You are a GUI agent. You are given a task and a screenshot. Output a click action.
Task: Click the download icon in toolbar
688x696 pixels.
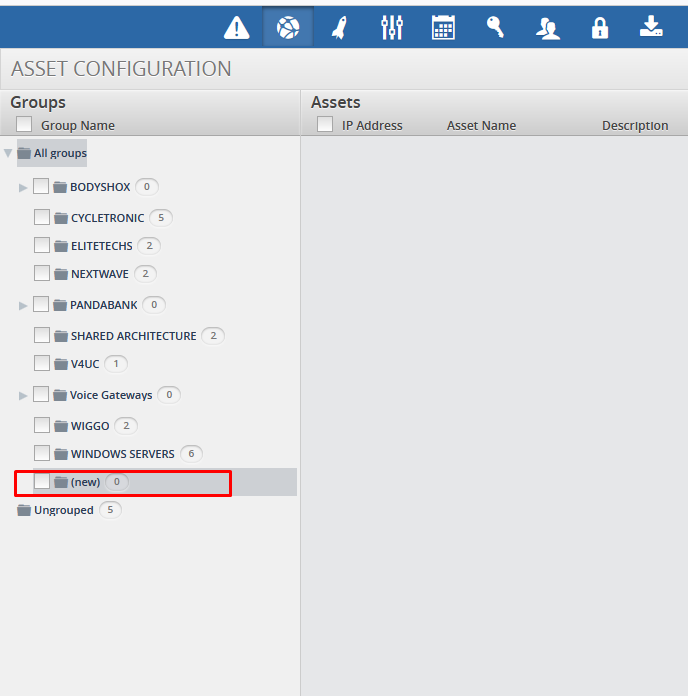tap(652, 28)
